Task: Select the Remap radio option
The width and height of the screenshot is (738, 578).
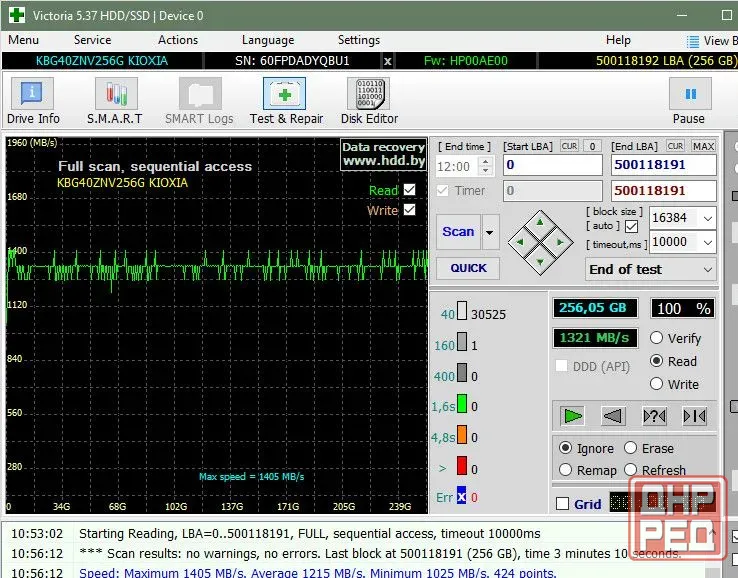Action: coord(566,470)
